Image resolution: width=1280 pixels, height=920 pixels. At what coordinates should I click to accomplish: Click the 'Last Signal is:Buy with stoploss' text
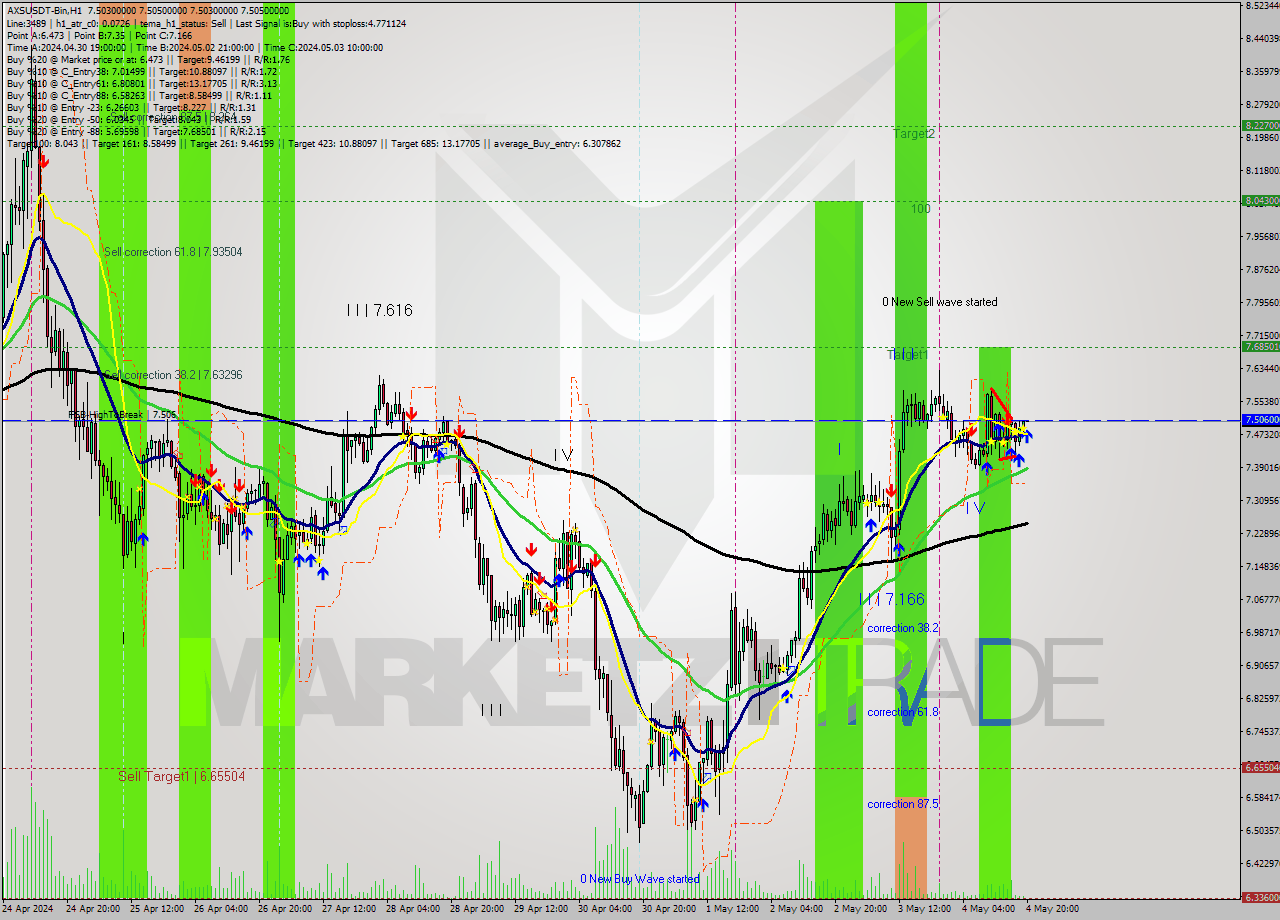point(319,23)
